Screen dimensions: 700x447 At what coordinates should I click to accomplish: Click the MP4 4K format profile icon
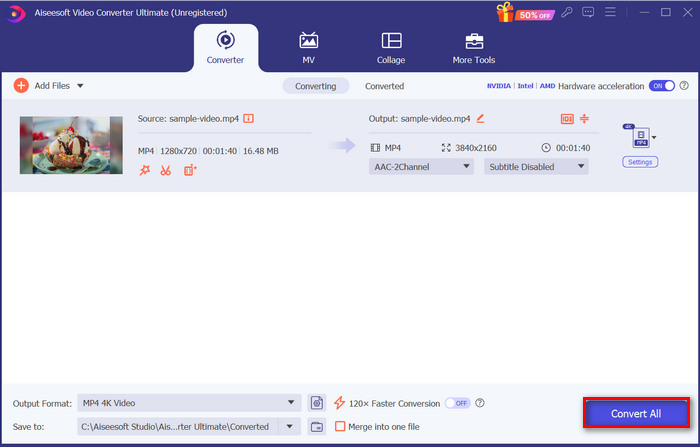(x=641, y=137)
